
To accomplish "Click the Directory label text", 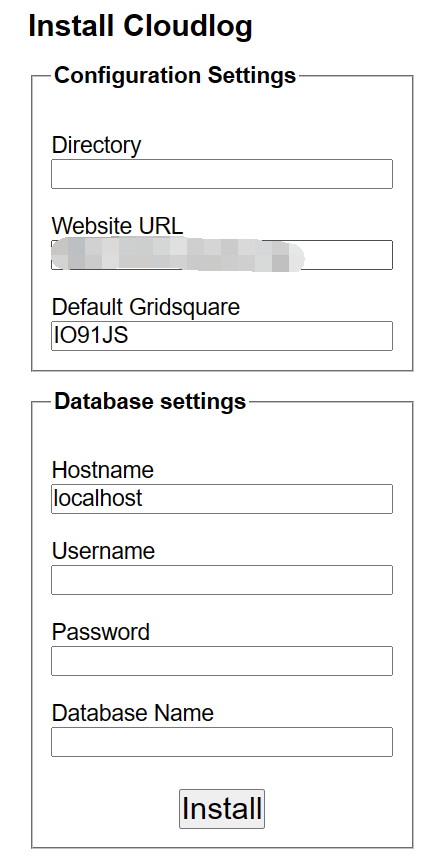I will [x=96, y=146].
